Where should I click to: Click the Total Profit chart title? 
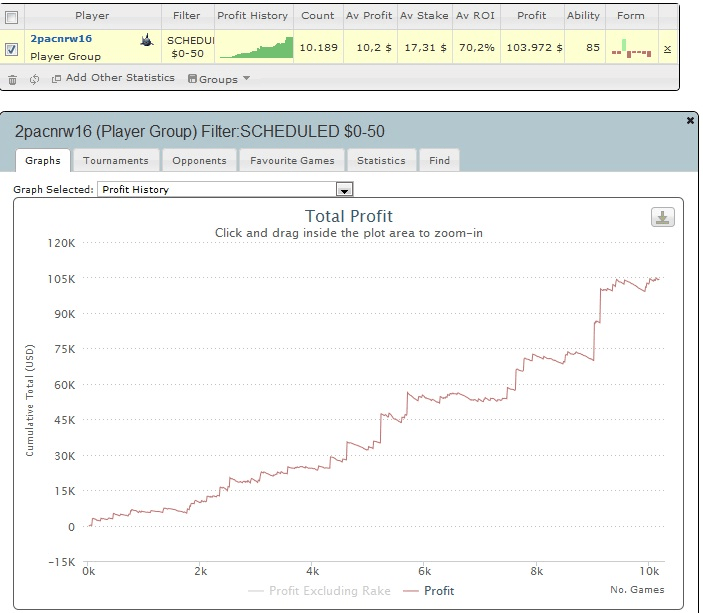pos(349,216)
